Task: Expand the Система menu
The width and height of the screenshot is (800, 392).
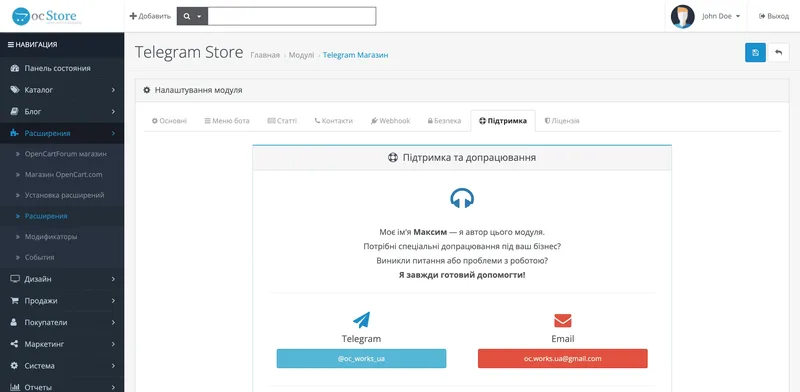Action: click(62, 366)
